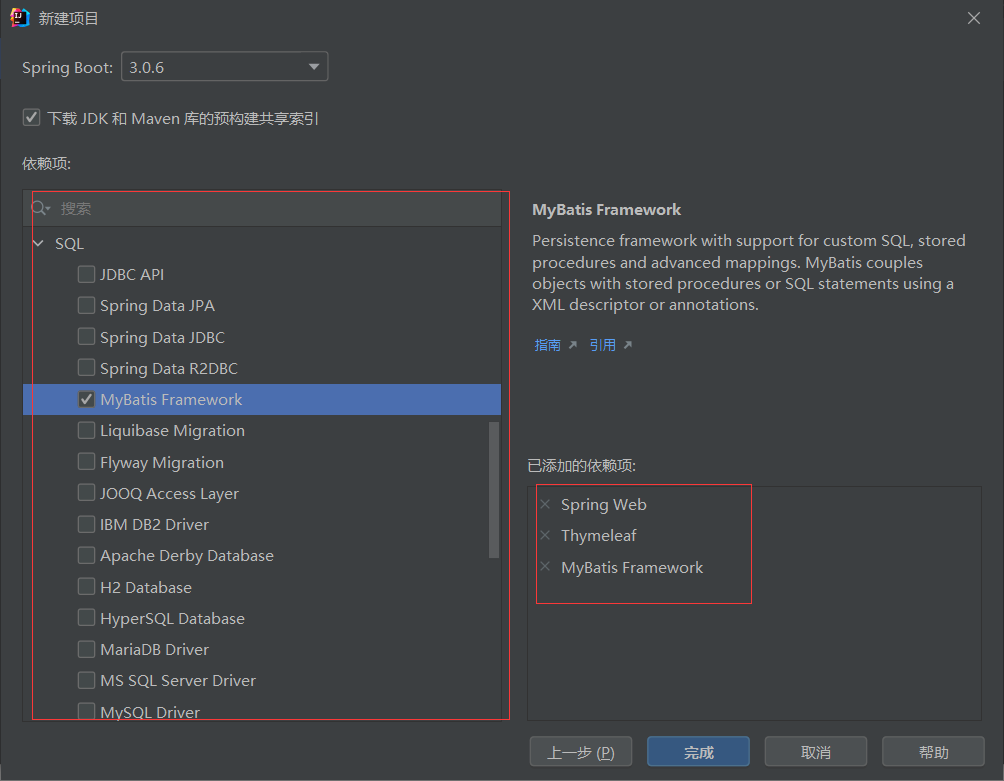Click the Previous step button
Viewport: 1004px width, 781px height.
pos(581,752)
